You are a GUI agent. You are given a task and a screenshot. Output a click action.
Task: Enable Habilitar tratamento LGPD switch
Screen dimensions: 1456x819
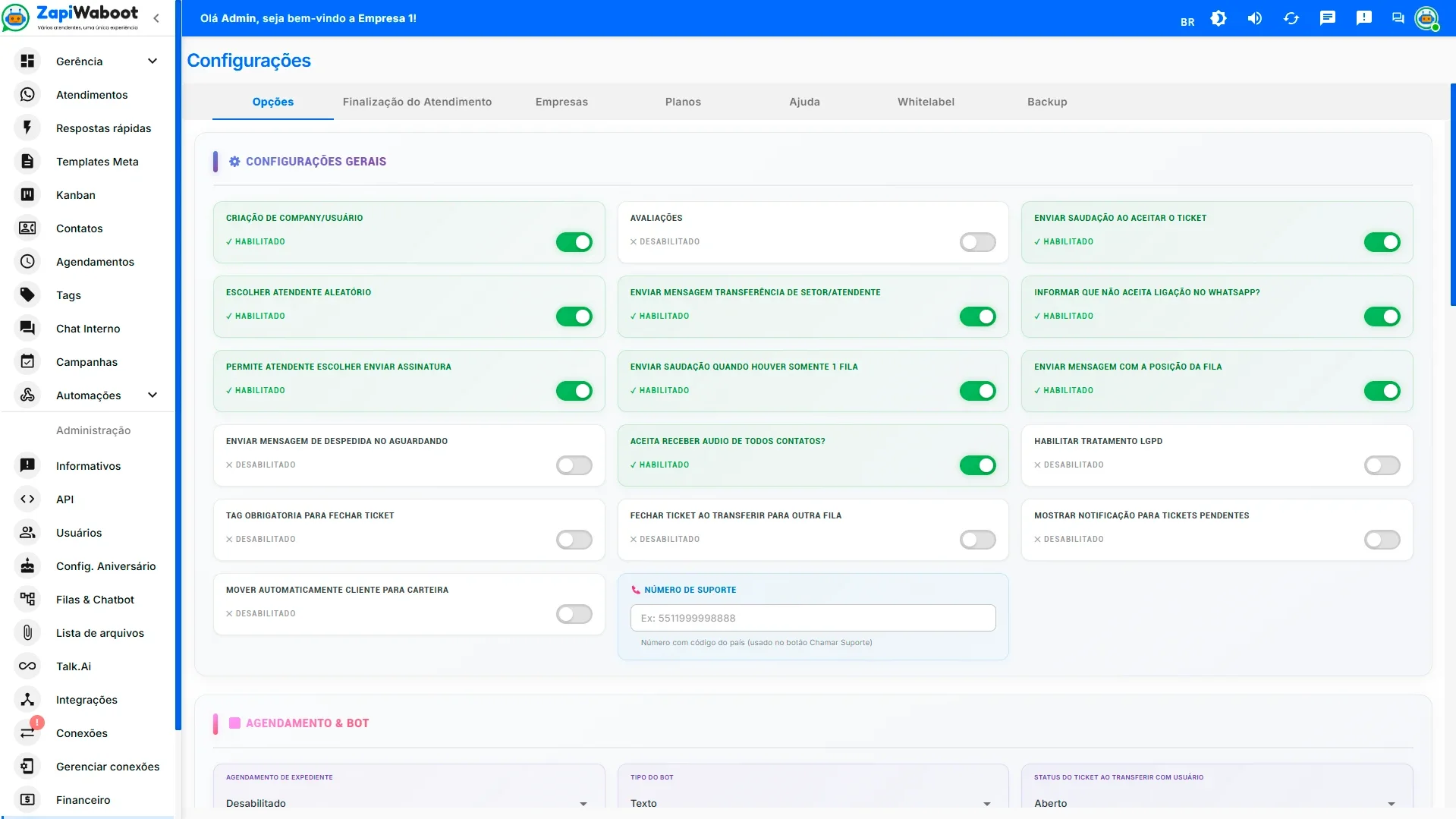(1382, 465)
